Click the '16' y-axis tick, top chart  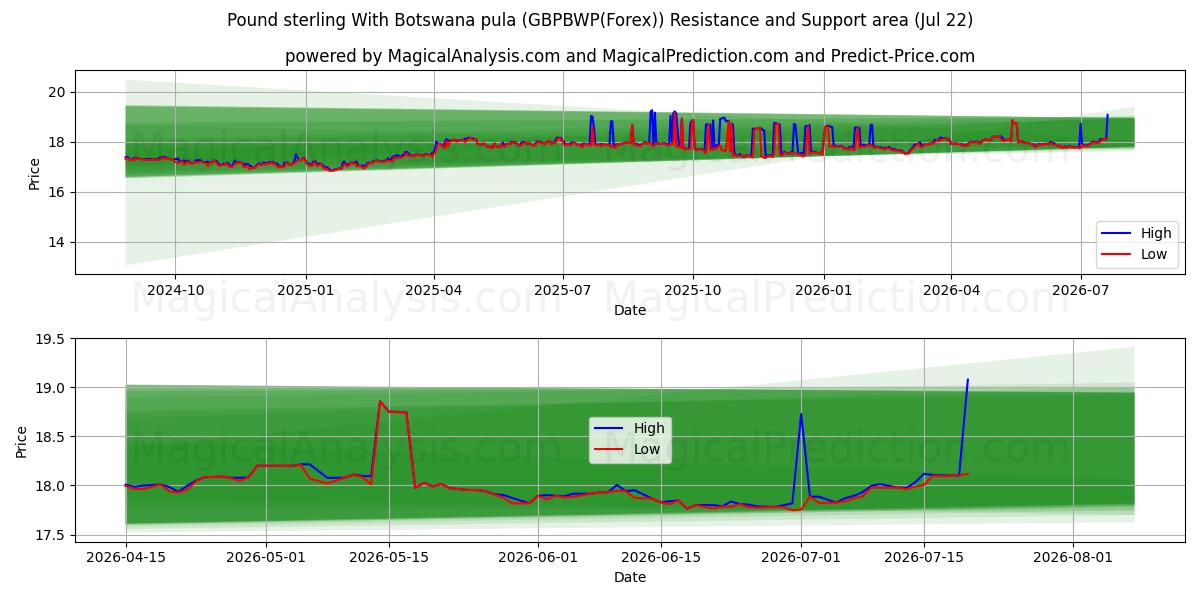[57, 192]
